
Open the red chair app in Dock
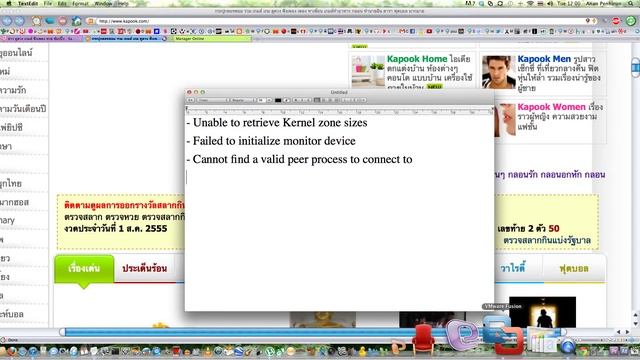pos(423,340)
